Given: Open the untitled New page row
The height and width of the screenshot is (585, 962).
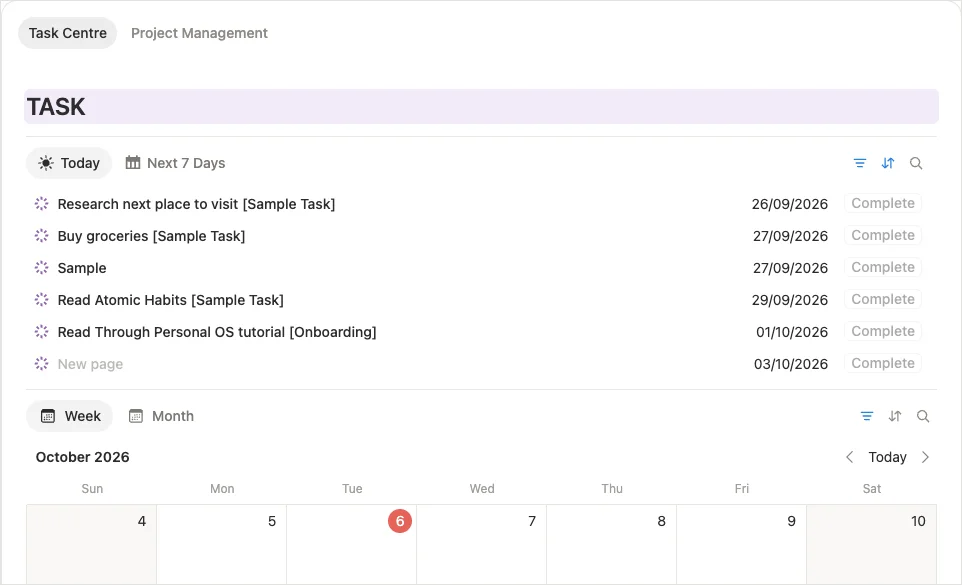Looking at the screenshot, I should tap(90, 364).
